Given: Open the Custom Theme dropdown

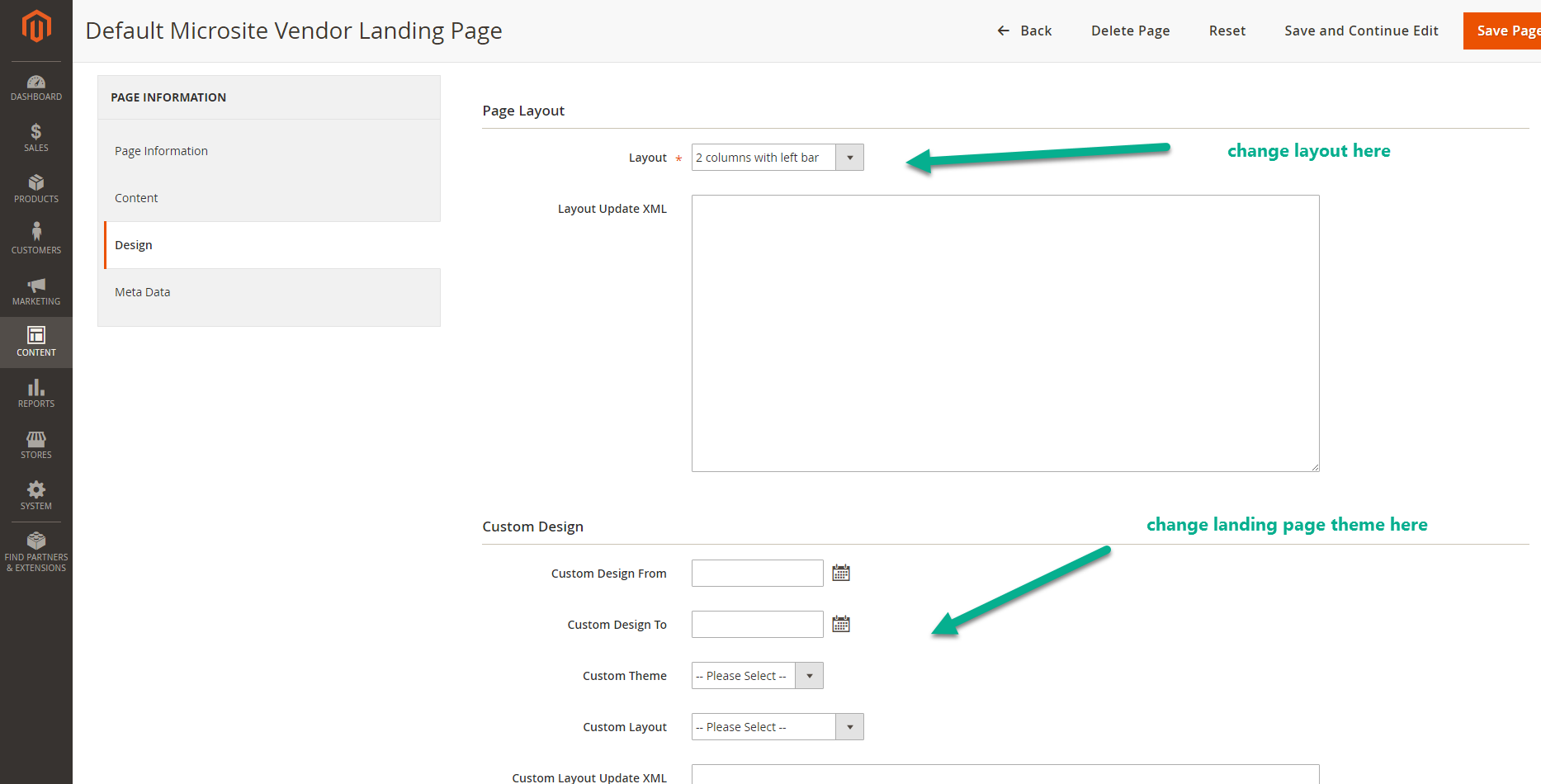Looking at the screenshot, I should coord(757,676).
